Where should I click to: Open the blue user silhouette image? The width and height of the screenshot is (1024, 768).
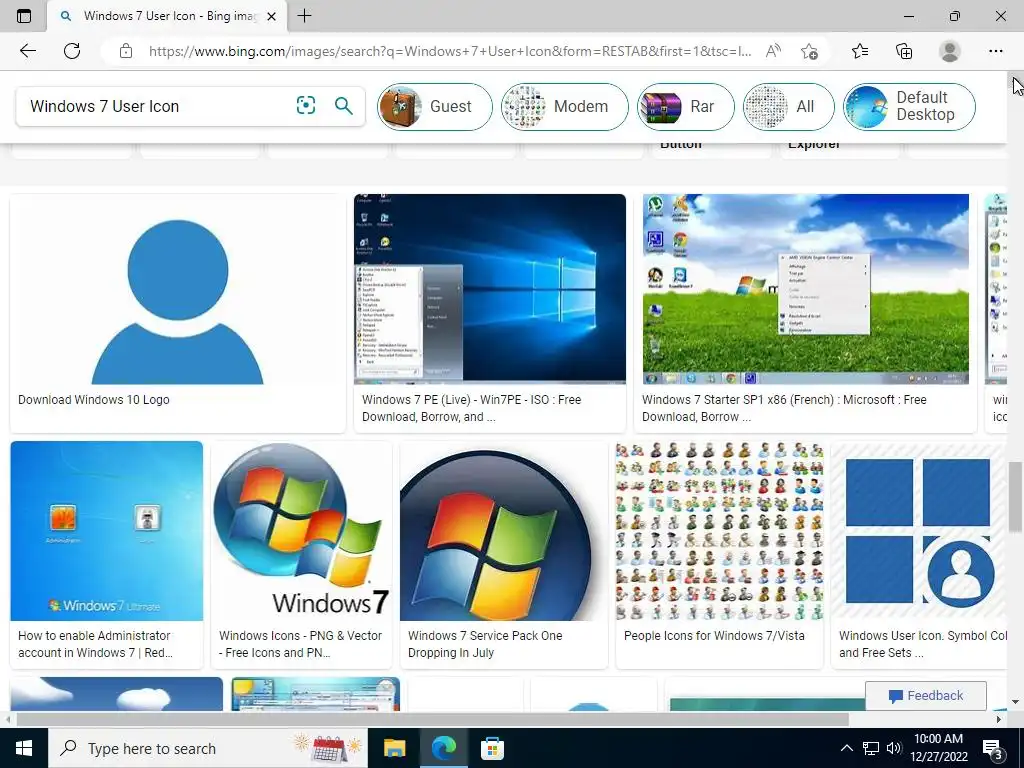pyautogui.click(x=178, y=289)
